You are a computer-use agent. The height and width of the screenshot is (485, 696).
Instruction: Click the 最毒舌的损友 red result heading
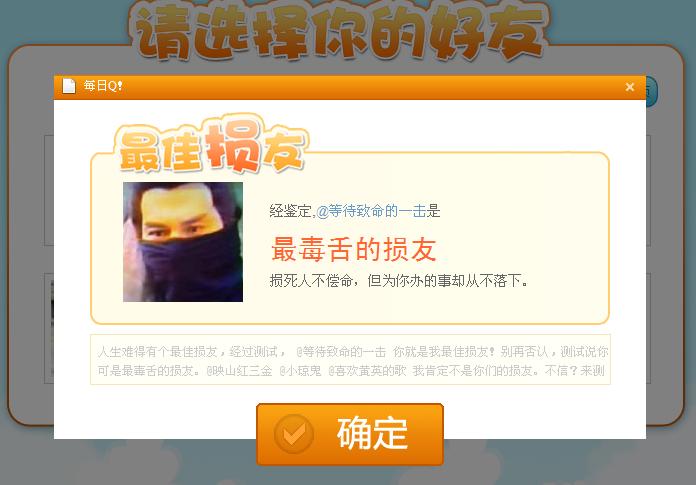pos(354,249)
